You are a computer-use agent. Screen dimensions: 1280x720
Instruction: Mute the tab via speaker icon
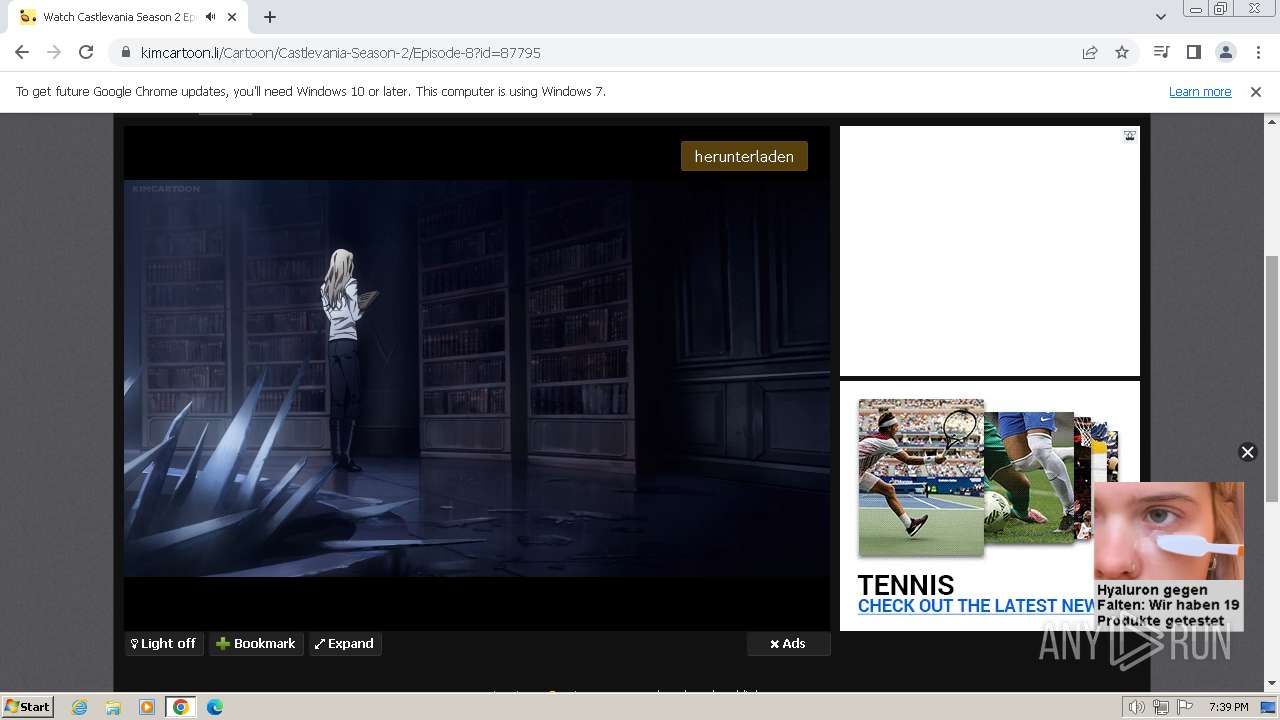pyautogui.click(x=210, y=17)
